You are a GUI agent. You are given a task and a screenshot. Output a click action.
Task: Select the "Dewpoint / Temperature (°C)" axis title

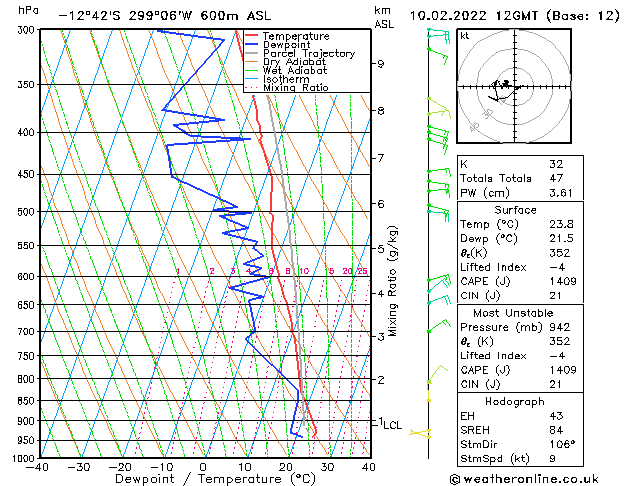pos(215,479)
